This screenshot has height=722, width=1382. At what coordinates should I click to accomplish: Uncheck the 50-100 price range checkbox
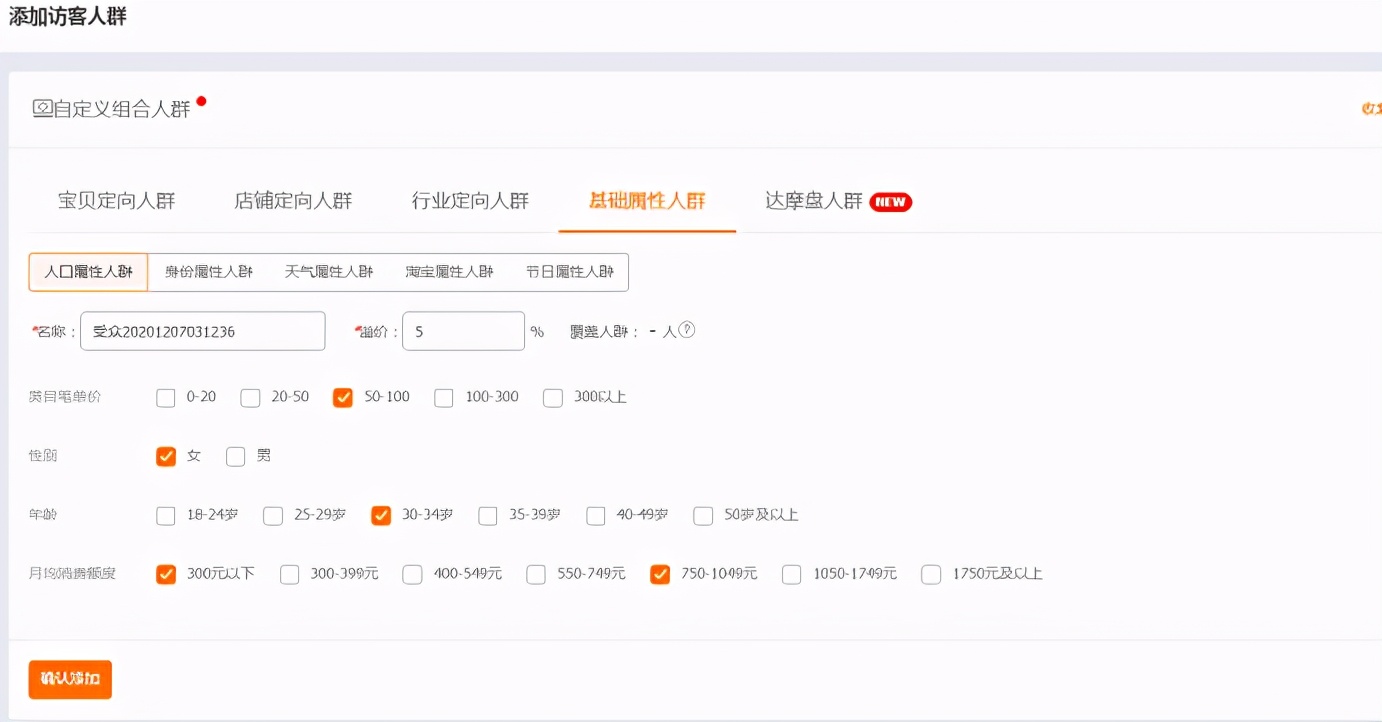343,397
